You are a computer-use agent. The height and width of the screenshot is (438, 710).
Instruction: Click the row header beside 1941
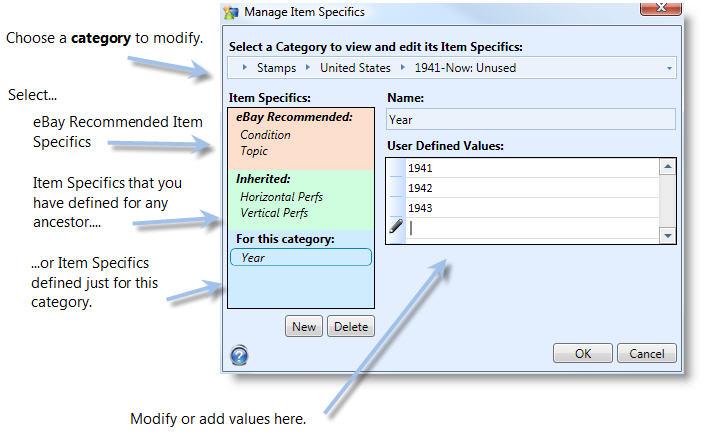click(x=397, y=168)
